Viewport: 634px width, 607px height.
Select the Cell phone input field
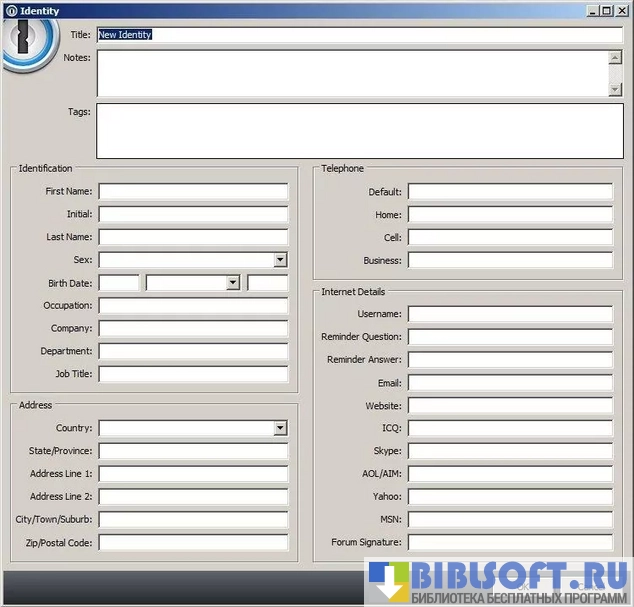pos(510,238)
